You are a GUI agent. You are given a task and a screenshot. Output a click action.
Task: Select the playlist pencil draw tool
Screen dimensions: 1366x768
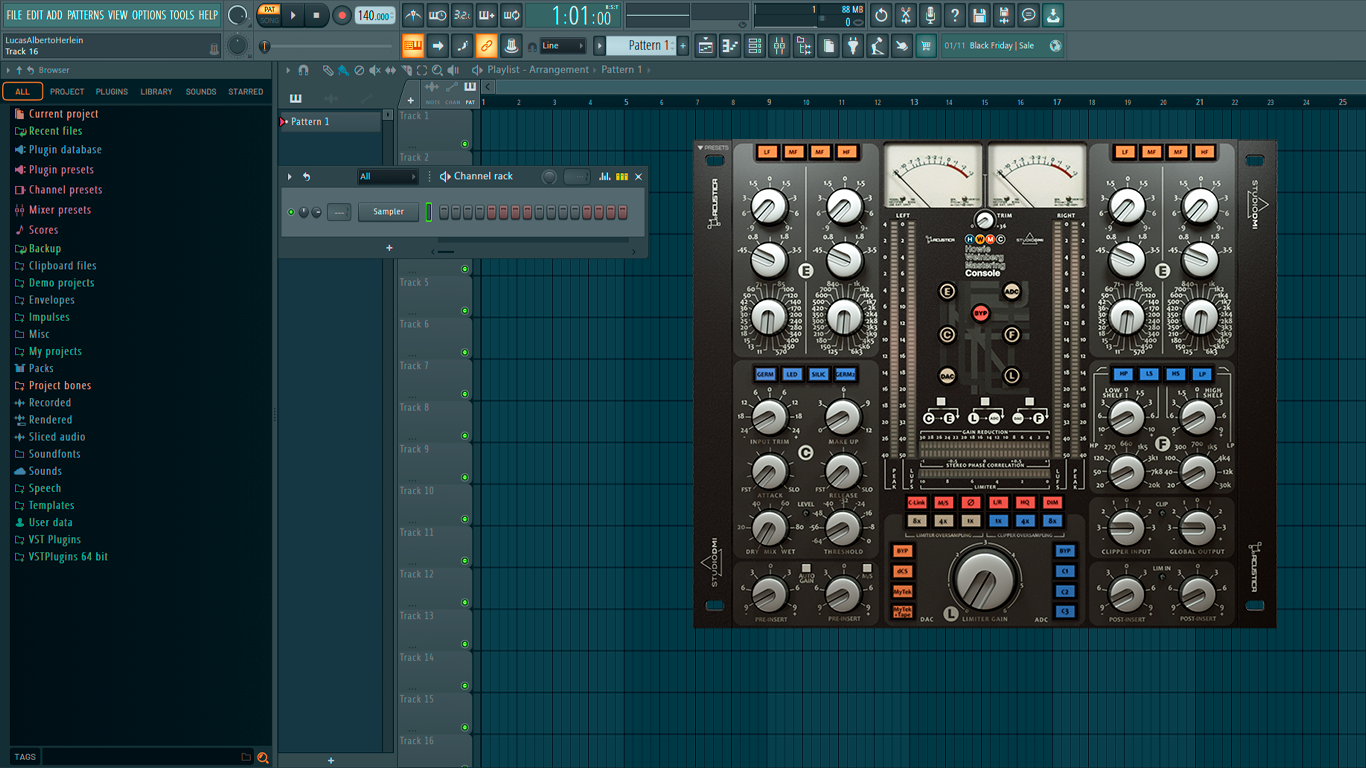coord(328,70)
